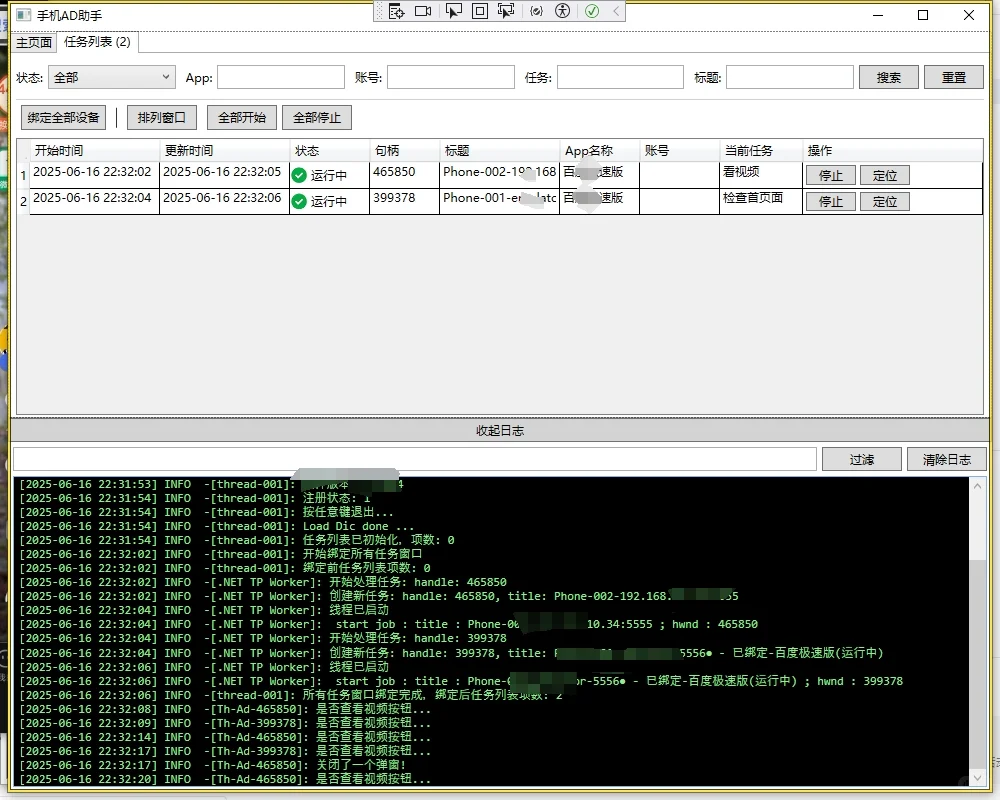This screenshot has width=1000, height=800.
Task: Activate the Select Element cursor tool
Action: (453, 11)
